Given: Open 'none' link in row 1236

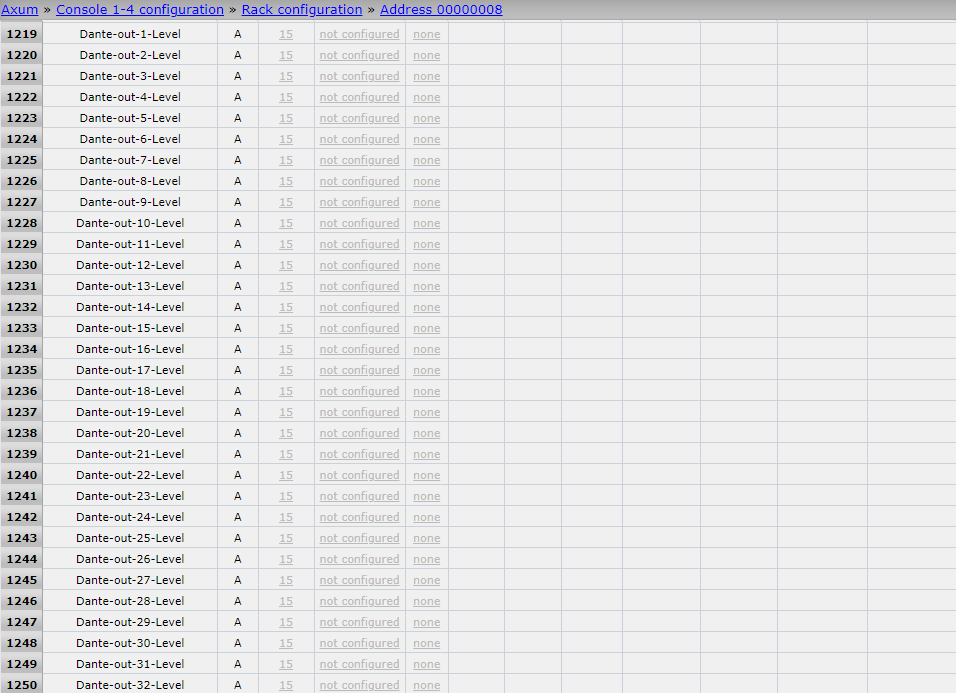Looking at the screenshot, I should pos(427,391).
